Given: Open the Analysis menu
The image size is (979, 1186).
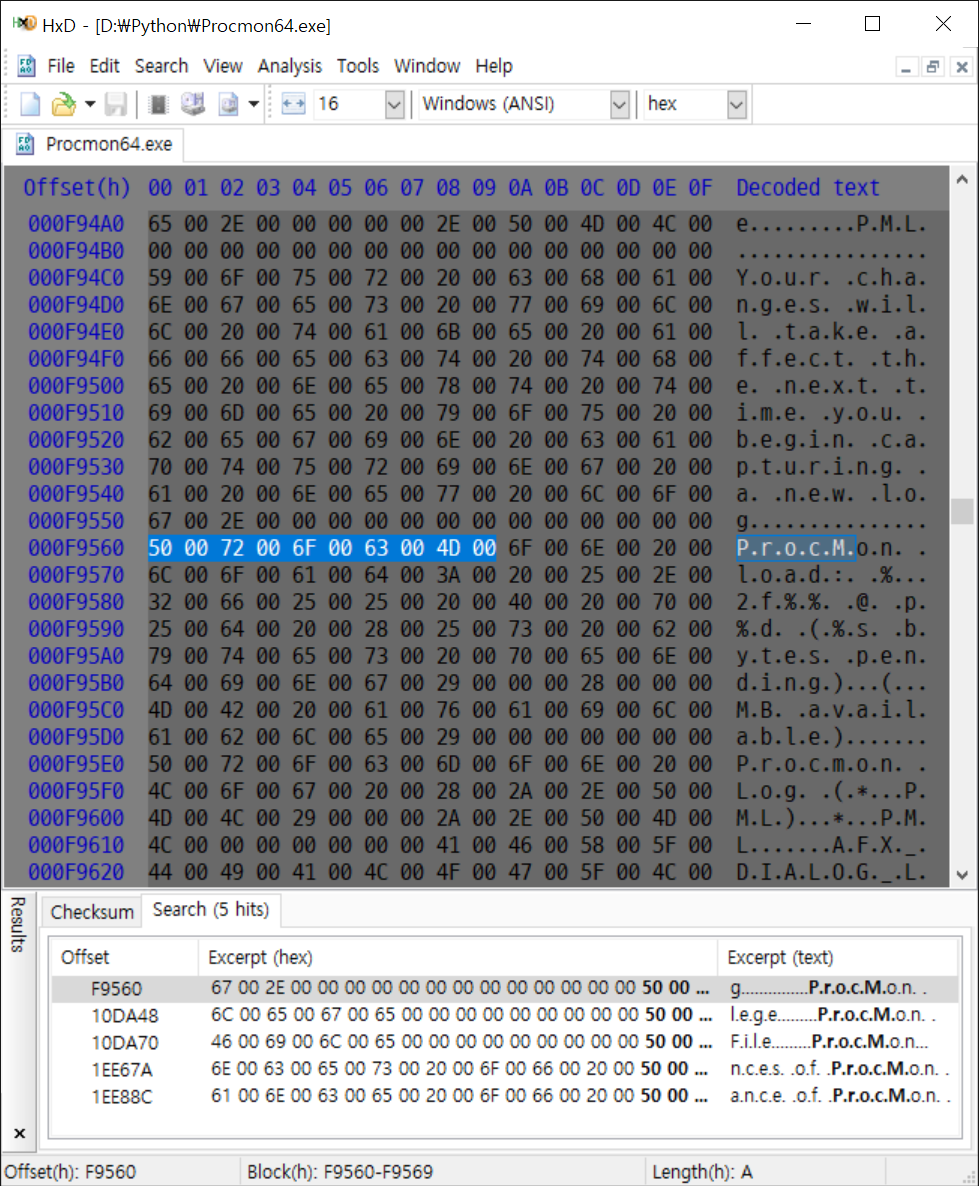Looking at the screenshot, I should coord(289,66).
